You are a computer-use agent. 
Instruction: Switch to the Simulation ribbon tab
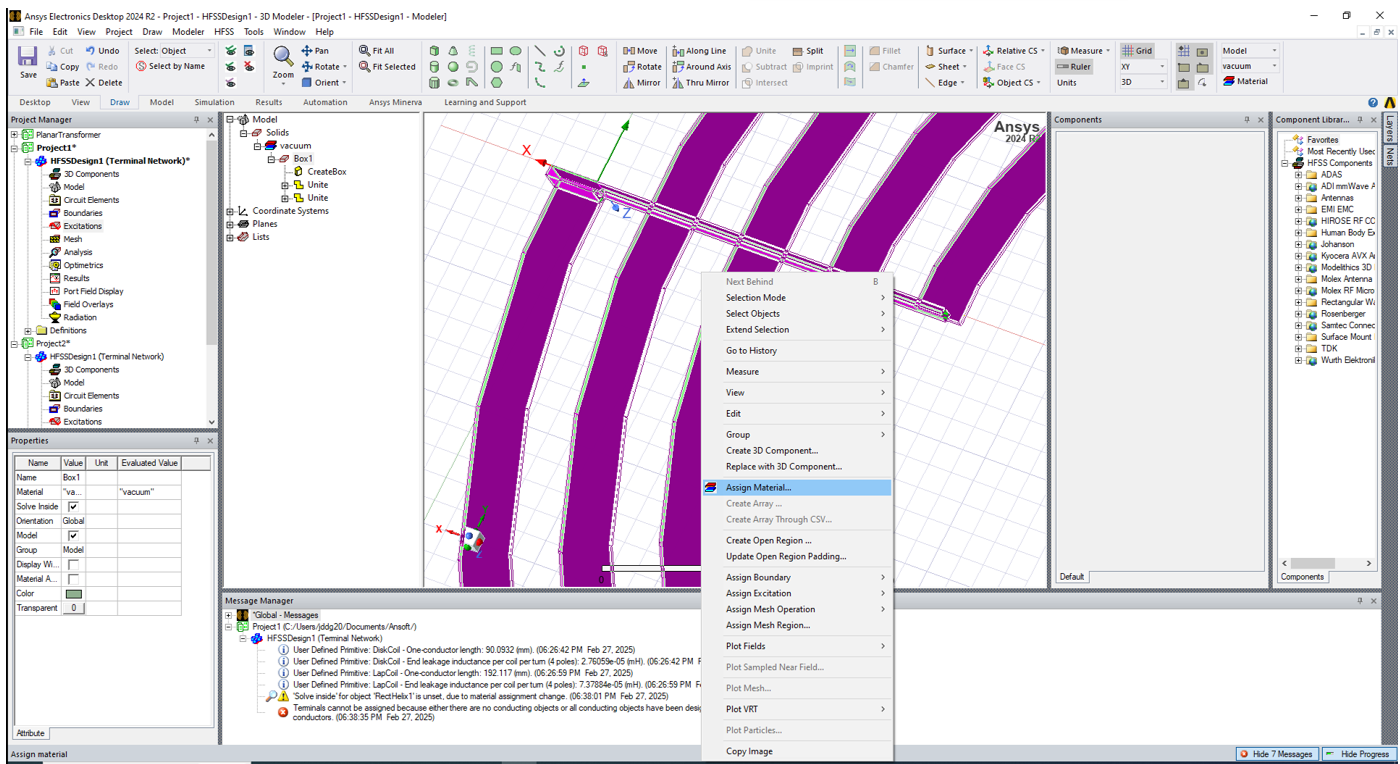214,102
